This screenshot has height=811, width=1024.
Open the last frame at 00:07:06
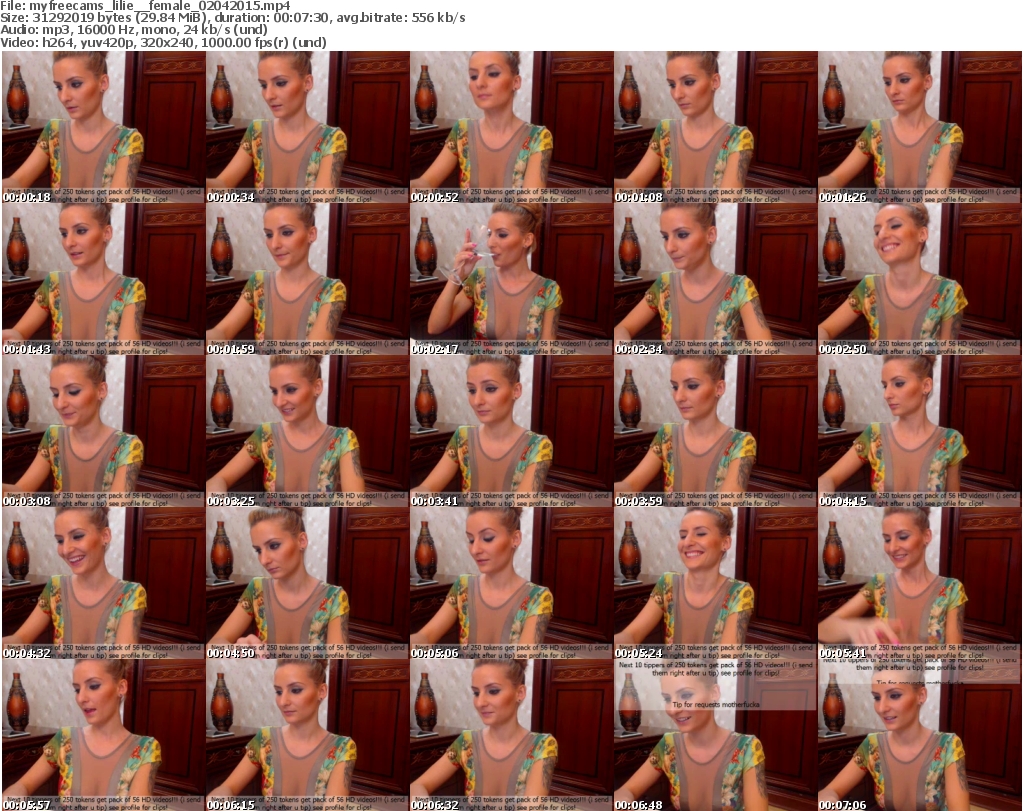919,735
